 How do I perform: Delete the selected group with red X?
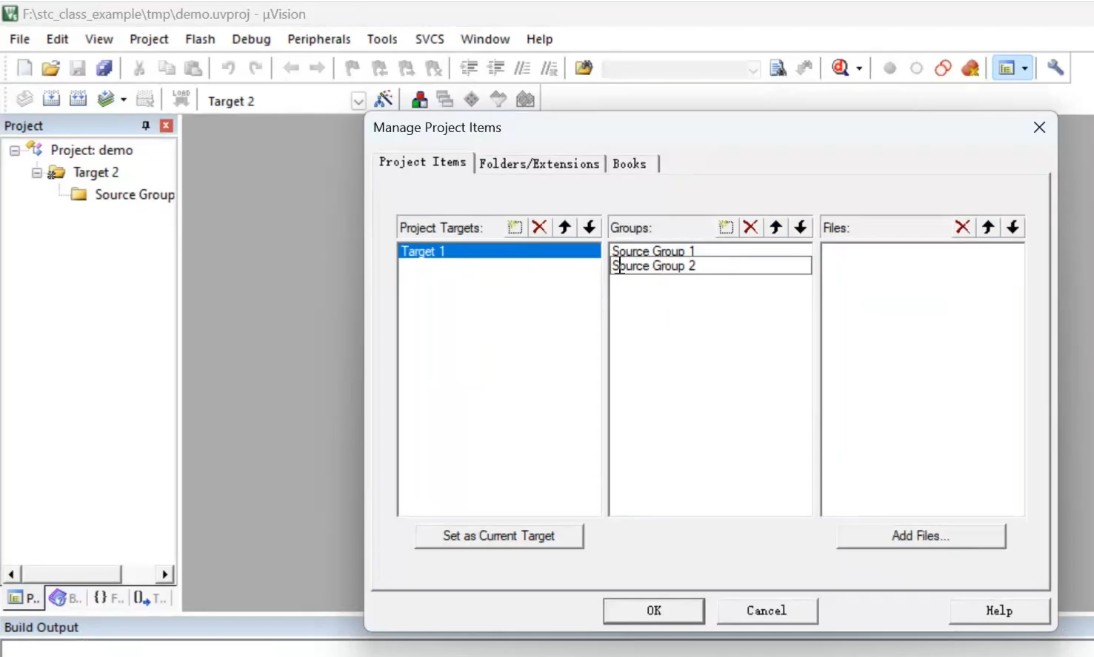click(x=751, y=227)
